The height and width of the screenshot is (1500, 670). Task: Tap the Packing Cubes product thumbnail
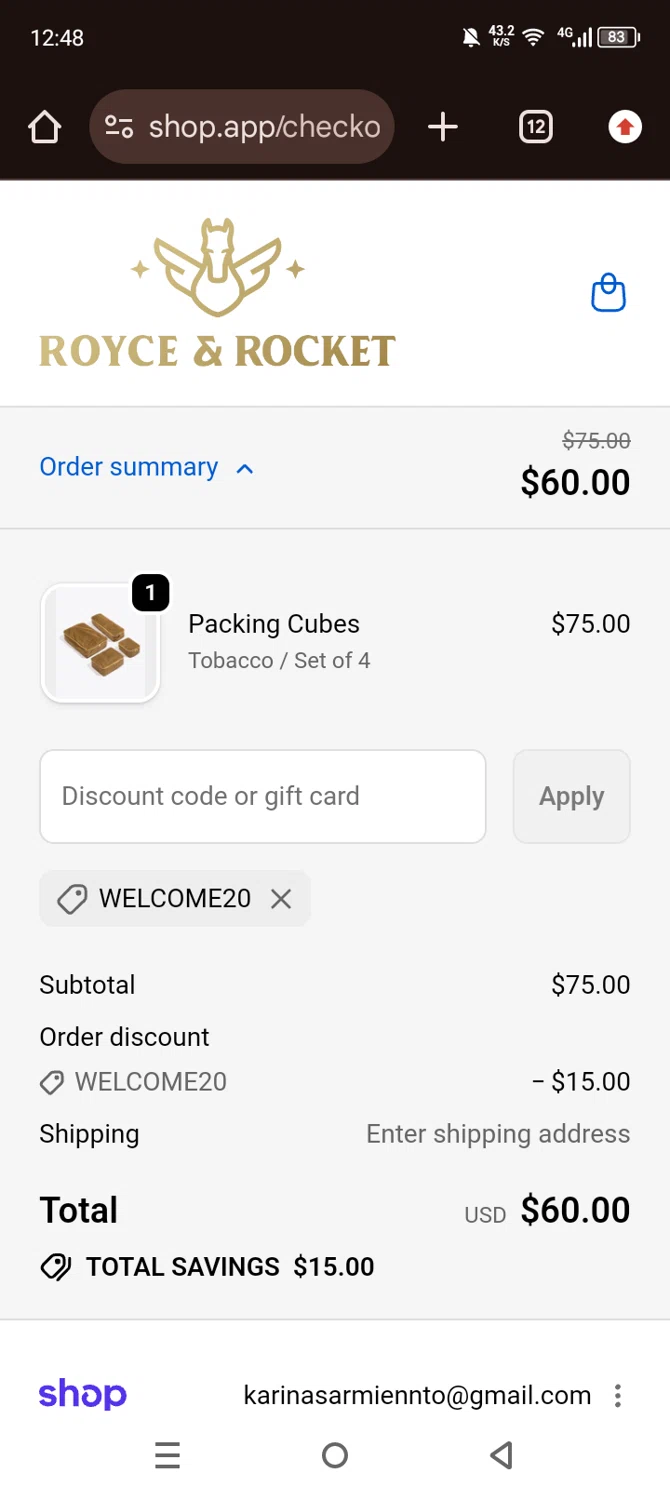pos(100,643)
